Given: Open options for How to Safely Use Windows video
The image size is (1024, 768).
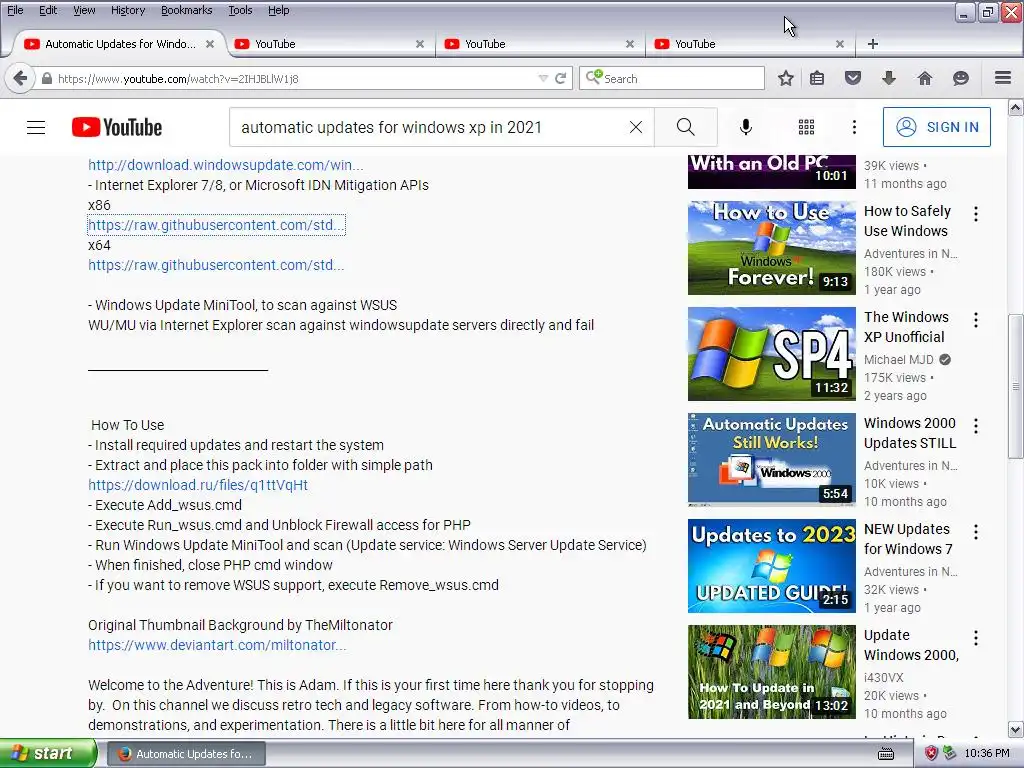Looking at the screenshot, I should coord(976,214).
